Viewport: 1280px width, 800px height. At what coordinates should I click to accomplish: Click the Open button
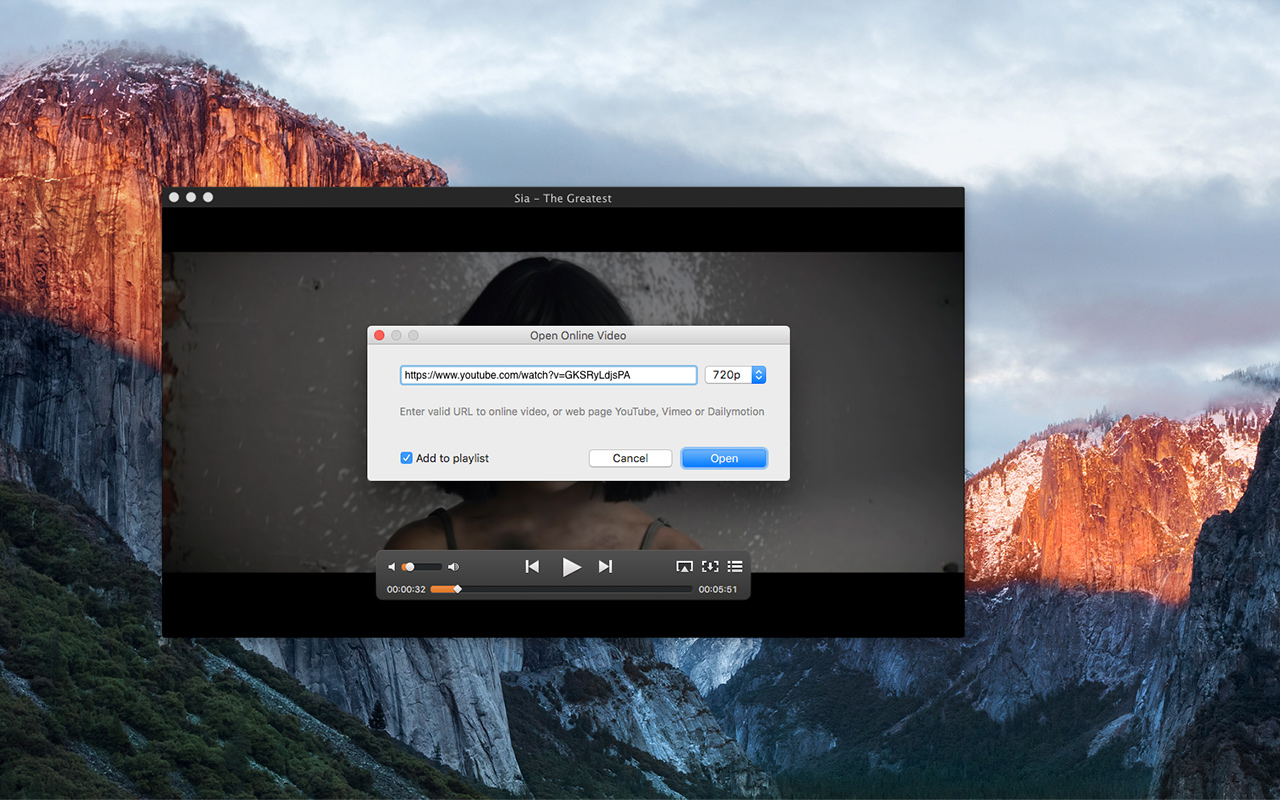point(724,458)
